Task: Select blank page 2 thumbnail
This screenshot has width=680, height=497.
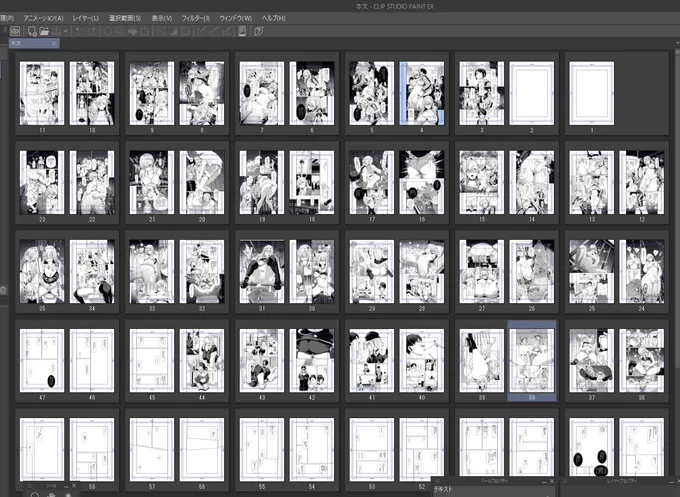Action: click(532, 93)
